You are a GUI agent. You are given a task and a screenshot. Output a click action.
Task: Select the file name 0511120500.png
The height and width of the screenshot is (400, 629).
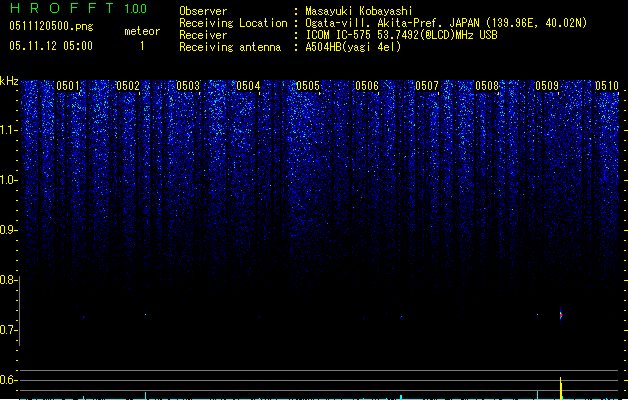(x=51, y=26)
